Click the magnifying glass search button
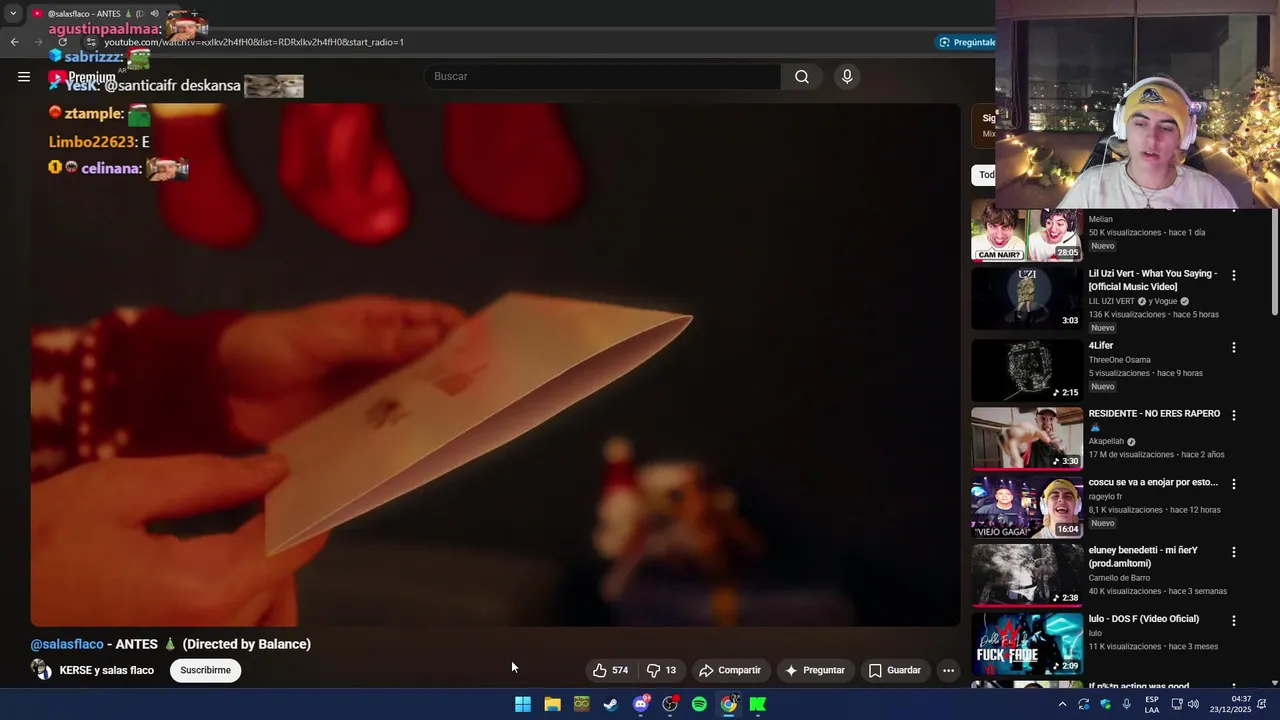 point(802,77)
